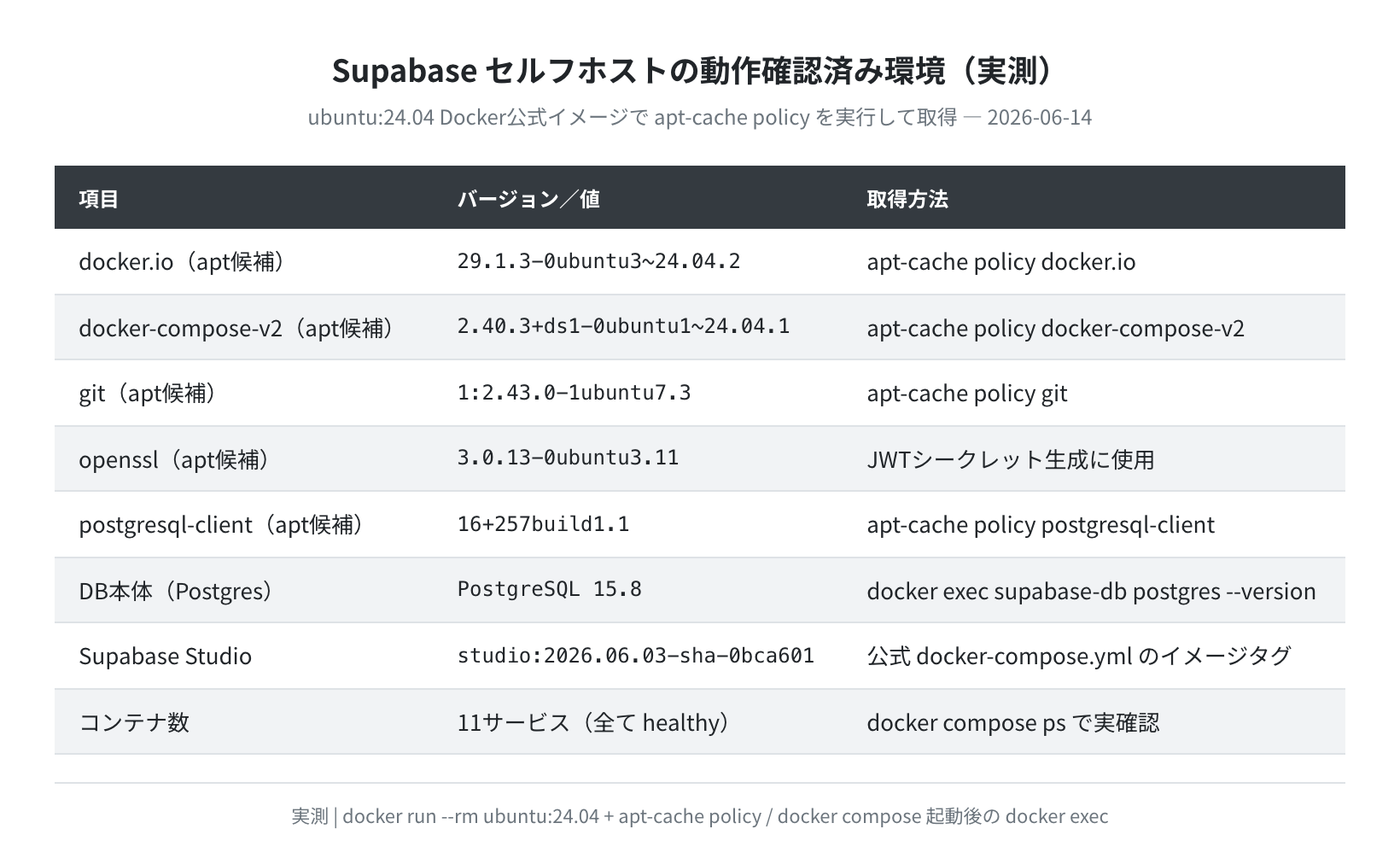
Task: Click the docker exec supabase-db postgres --version text
Action: click(x=1091, y=591)
